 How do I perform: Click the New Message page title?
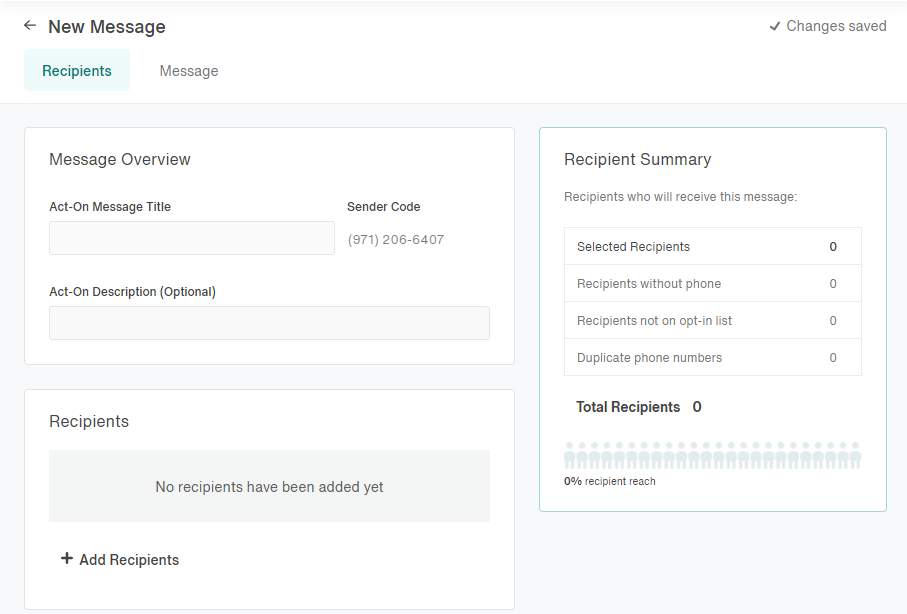tap(107, 27)
